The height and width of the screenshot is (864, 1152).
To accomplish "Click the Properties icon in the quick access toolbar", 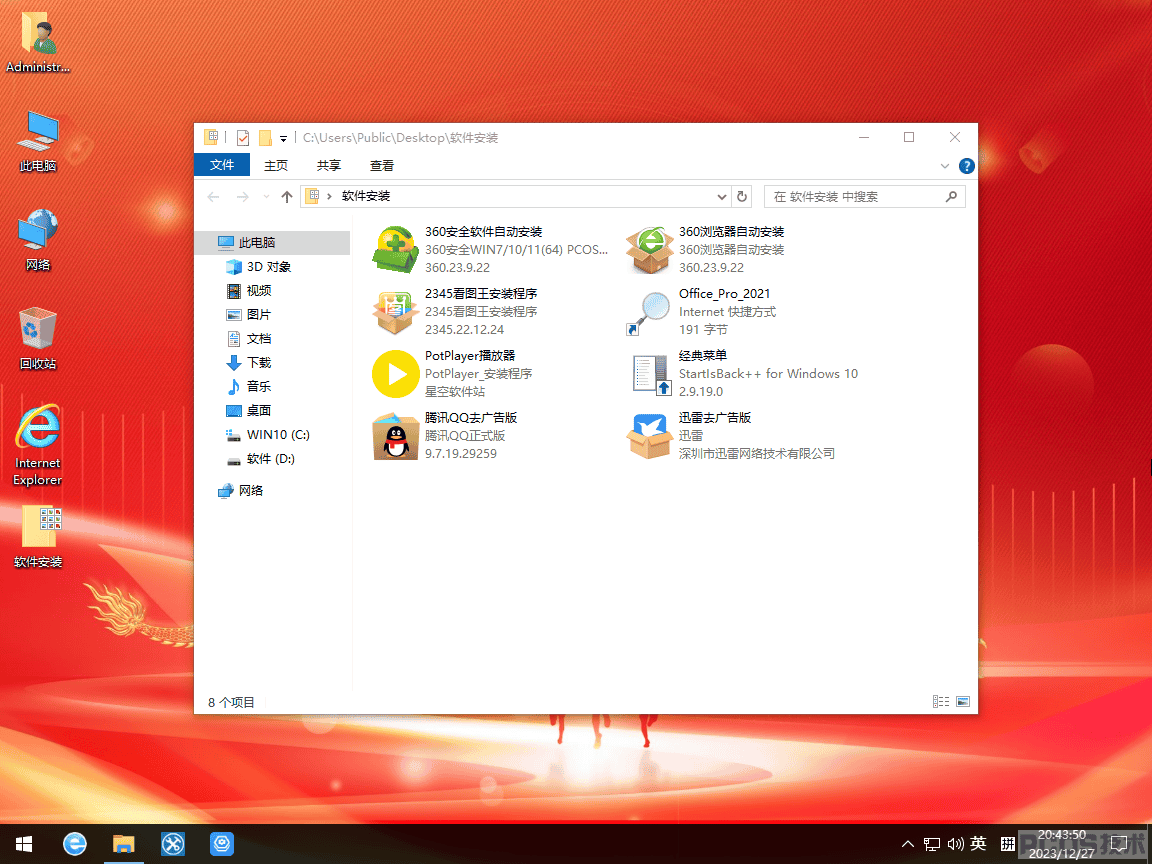I will coord(243,137).
